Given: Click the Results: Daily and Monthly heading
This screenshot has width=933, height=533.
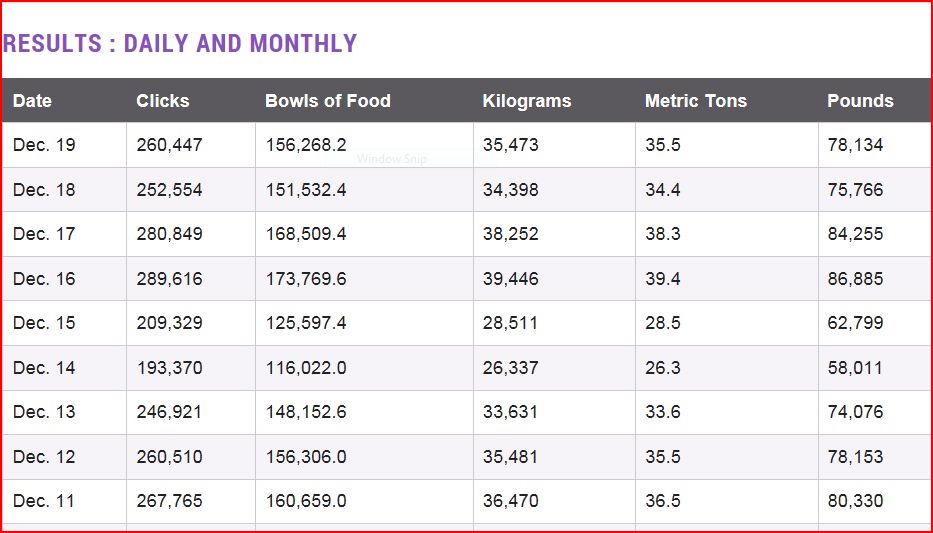Looking at the screenshot, I should pyautogui.click(x=180, y=44).
